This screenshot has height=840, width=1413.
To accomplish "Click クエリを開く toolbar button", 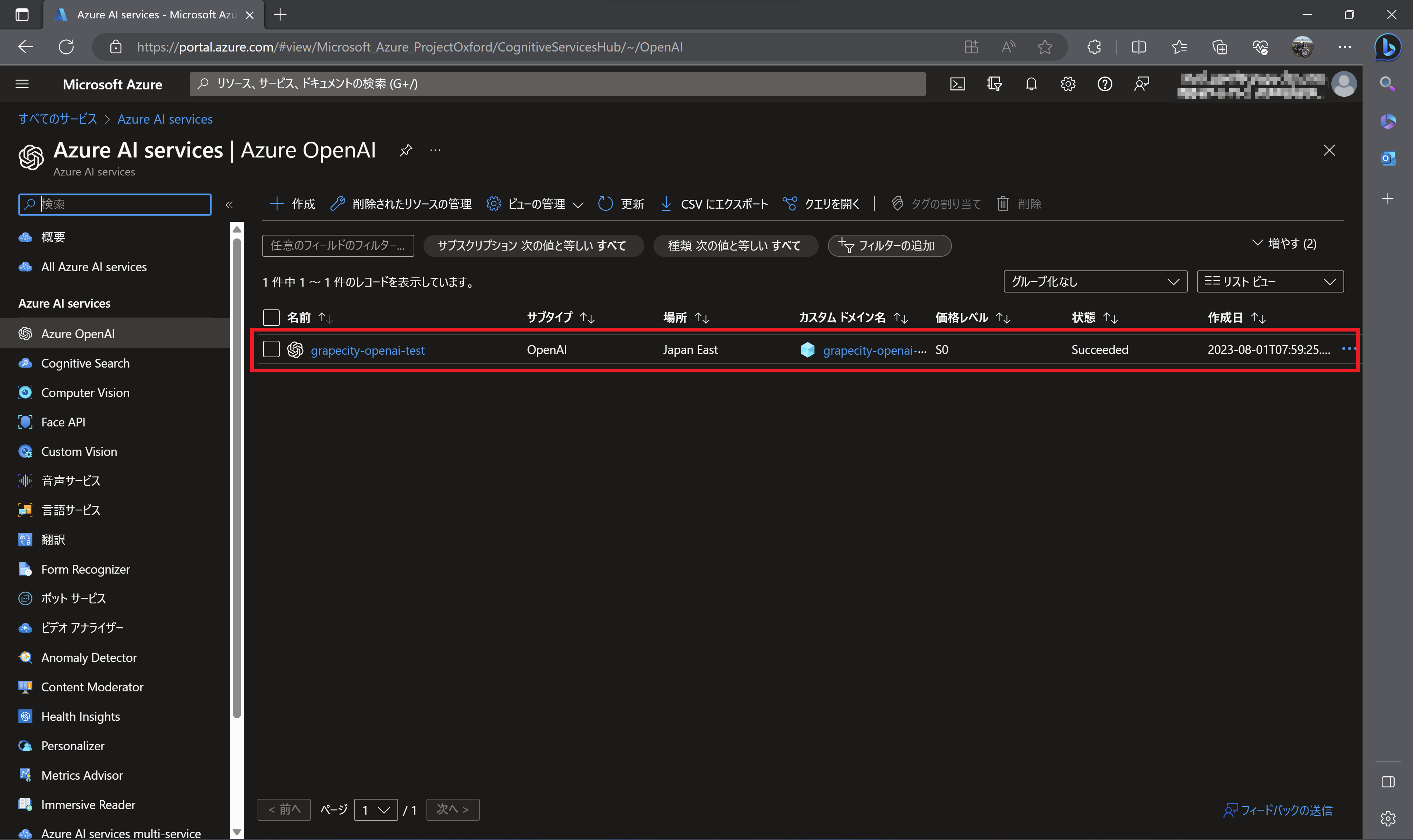I will pos(821,204).
